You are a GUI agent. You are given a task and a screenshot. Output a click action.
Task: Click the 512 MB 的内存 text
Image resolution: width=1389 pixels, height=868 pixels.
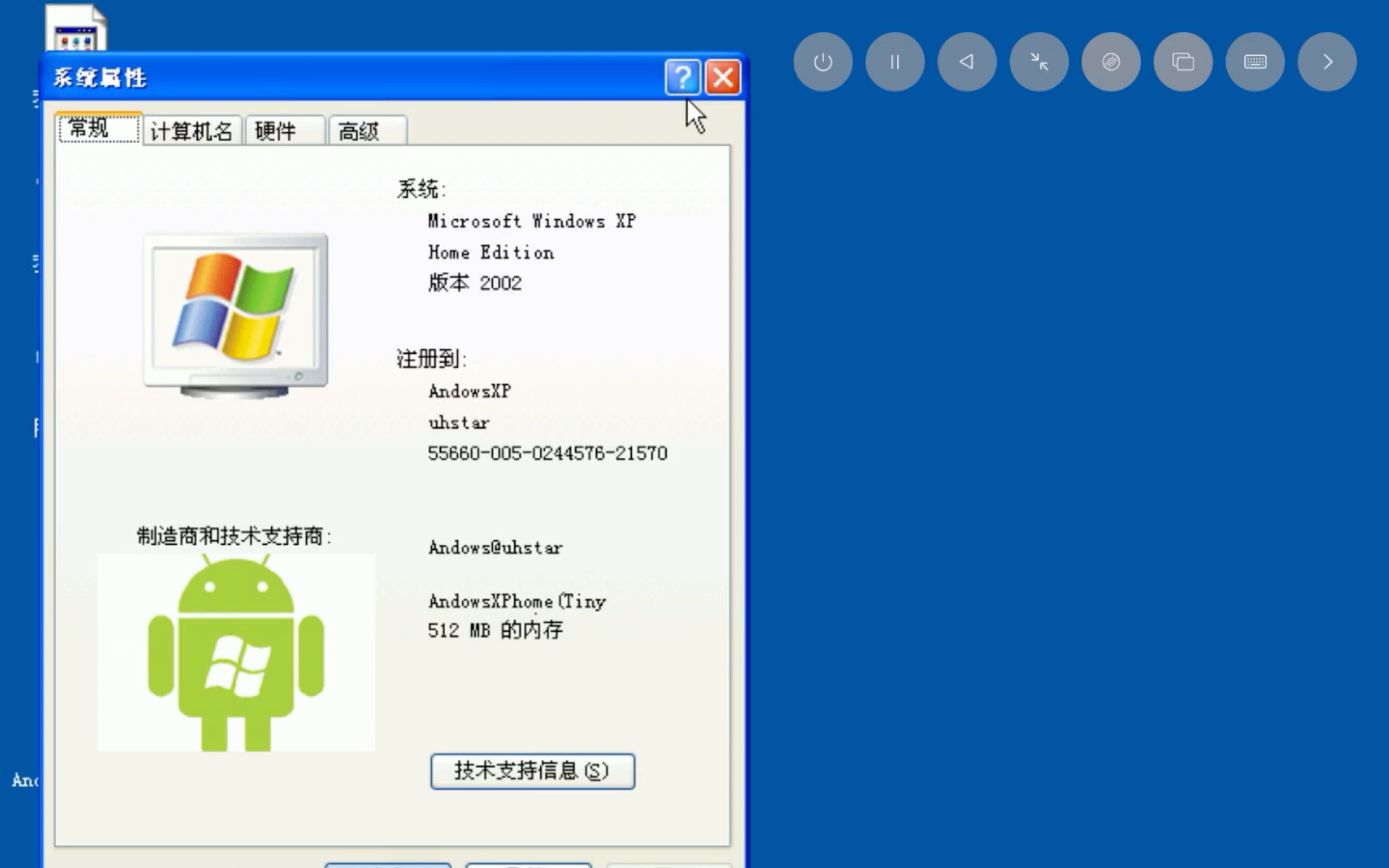click(x=495, y=631)
